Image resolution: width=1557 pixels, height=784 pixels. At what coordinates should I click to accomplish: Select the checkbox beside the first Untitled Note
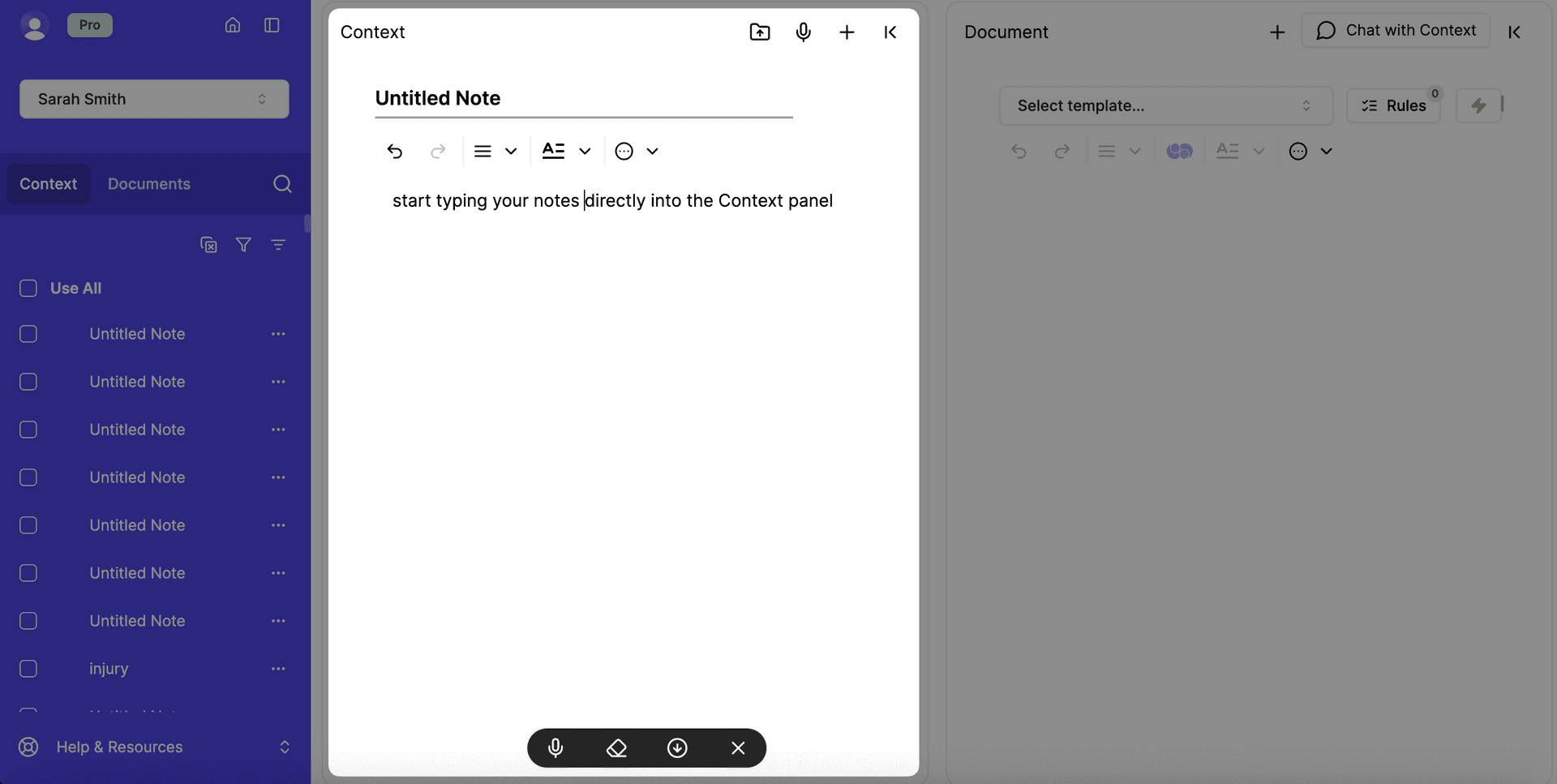click(28, 333)
